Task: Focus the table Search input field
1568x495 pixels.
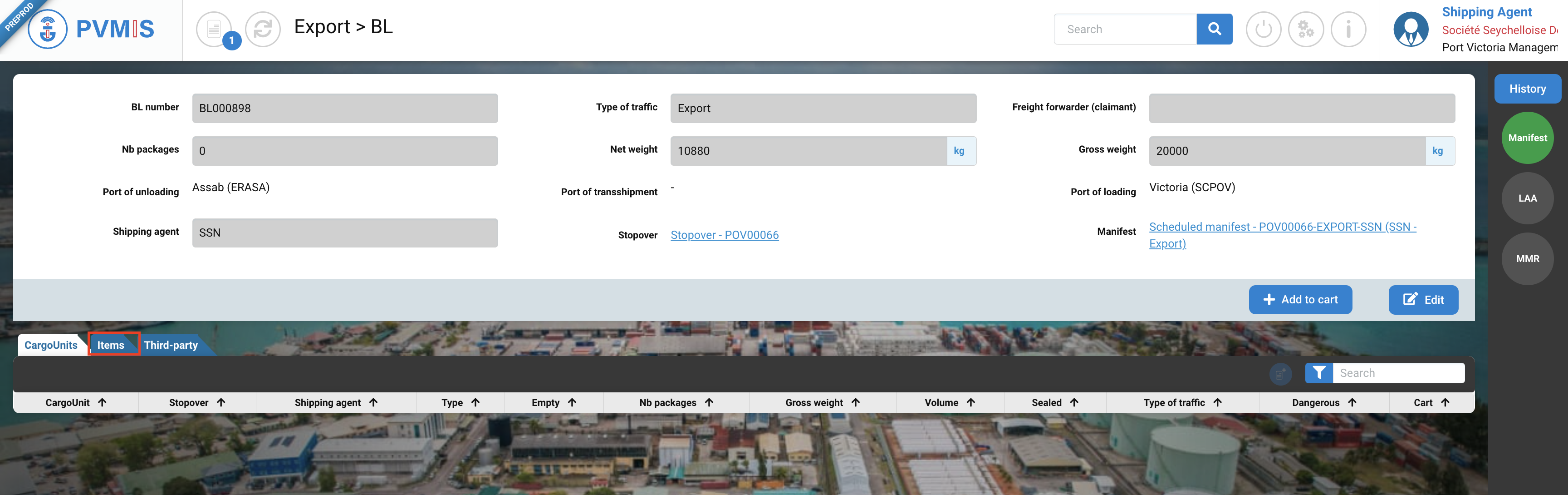Action: (x=1398, y=372)
